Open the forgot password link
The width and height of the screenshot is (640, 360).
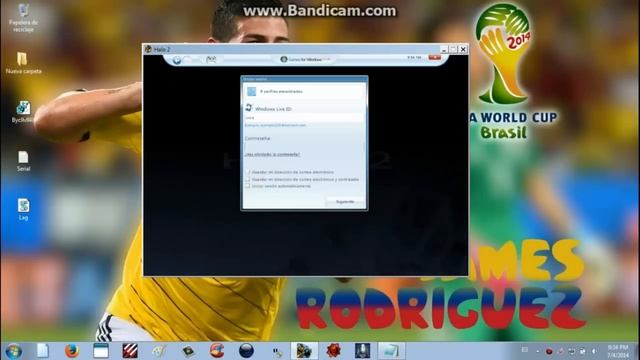[x=272, y=155]
